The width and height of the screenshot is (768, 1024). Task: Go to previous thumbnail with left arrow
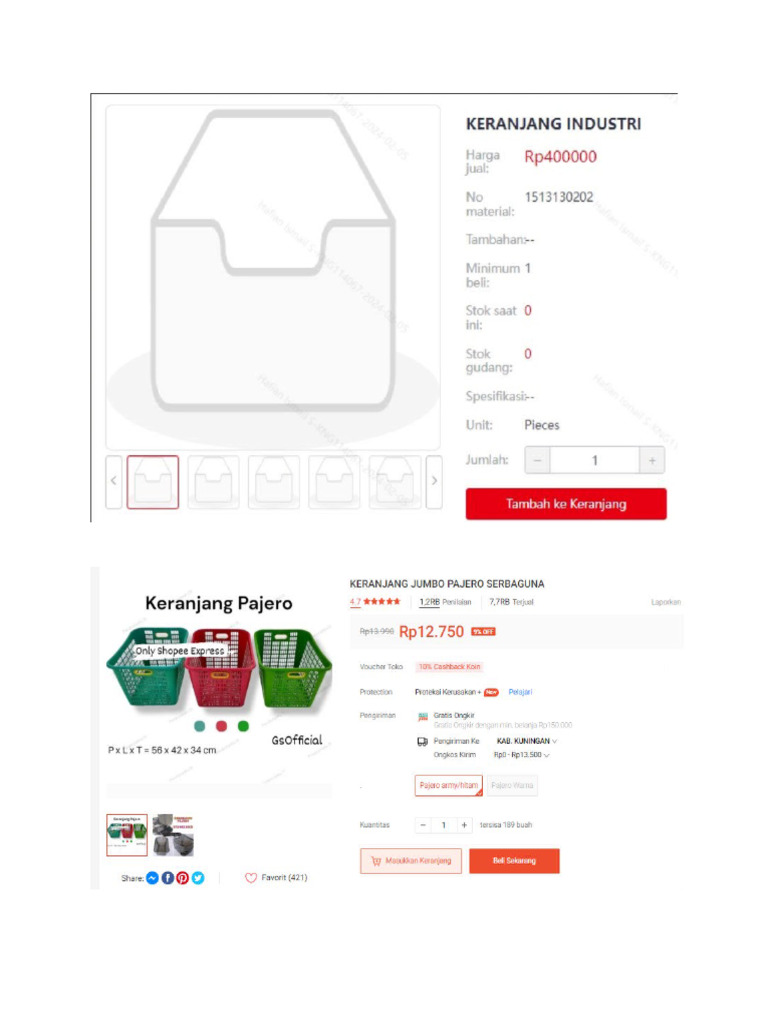point(114,481)
